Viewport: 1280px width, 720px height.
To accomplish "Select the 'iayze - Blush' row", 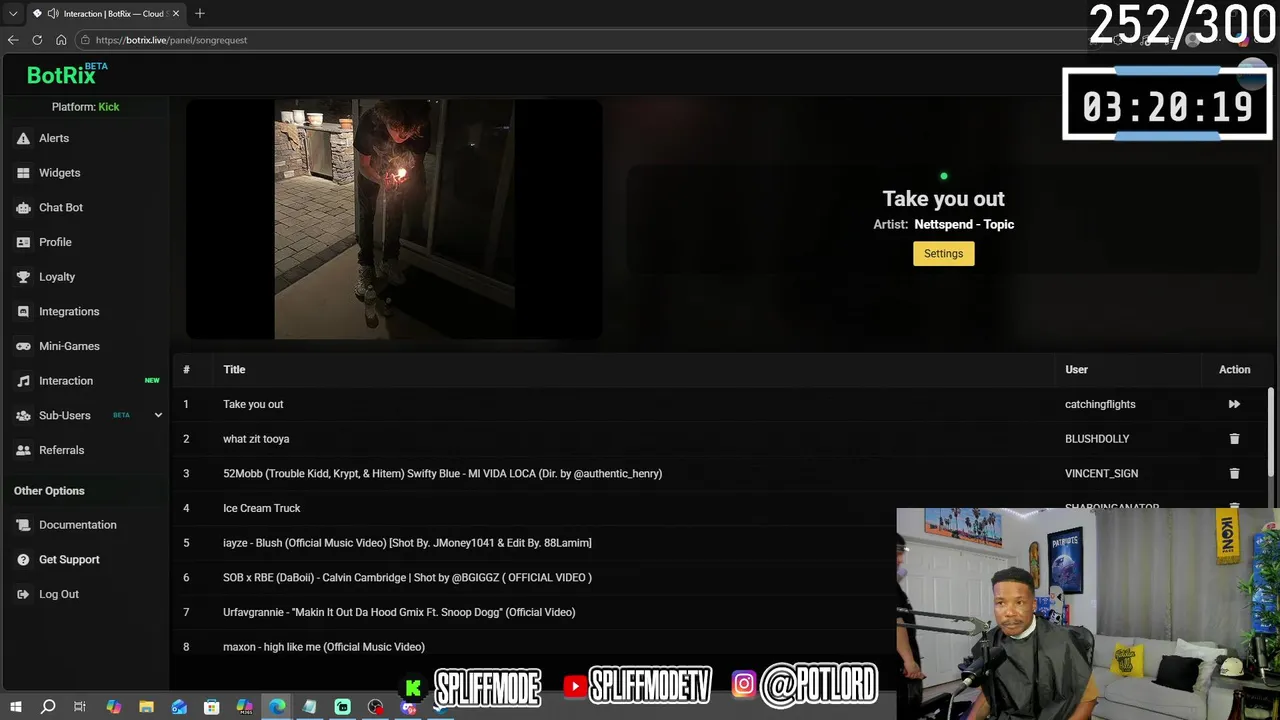I will point(407,543).
